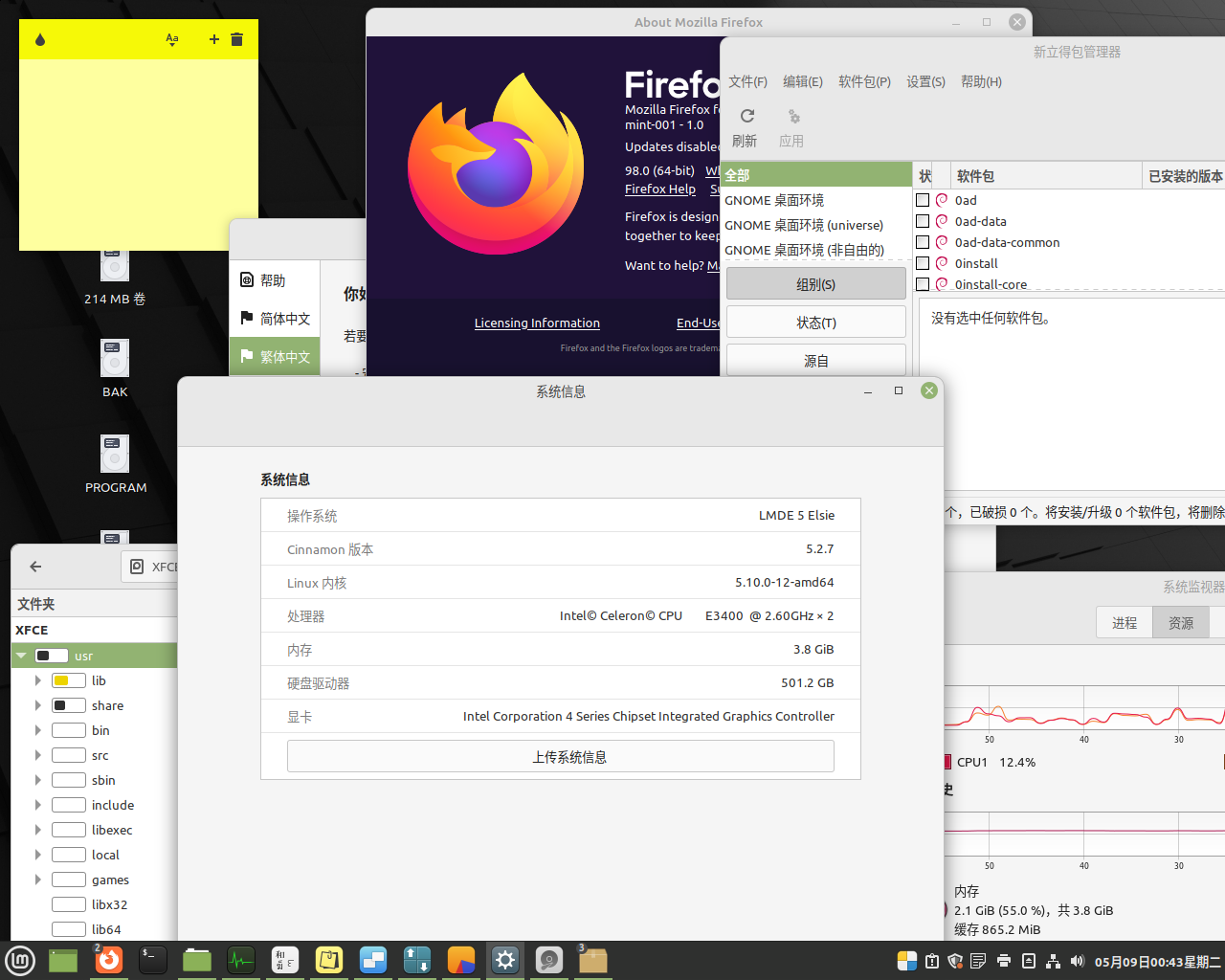Add a new sticky note with plus icon
Viewport: 1225px width, 980px height.
point(214,39)
